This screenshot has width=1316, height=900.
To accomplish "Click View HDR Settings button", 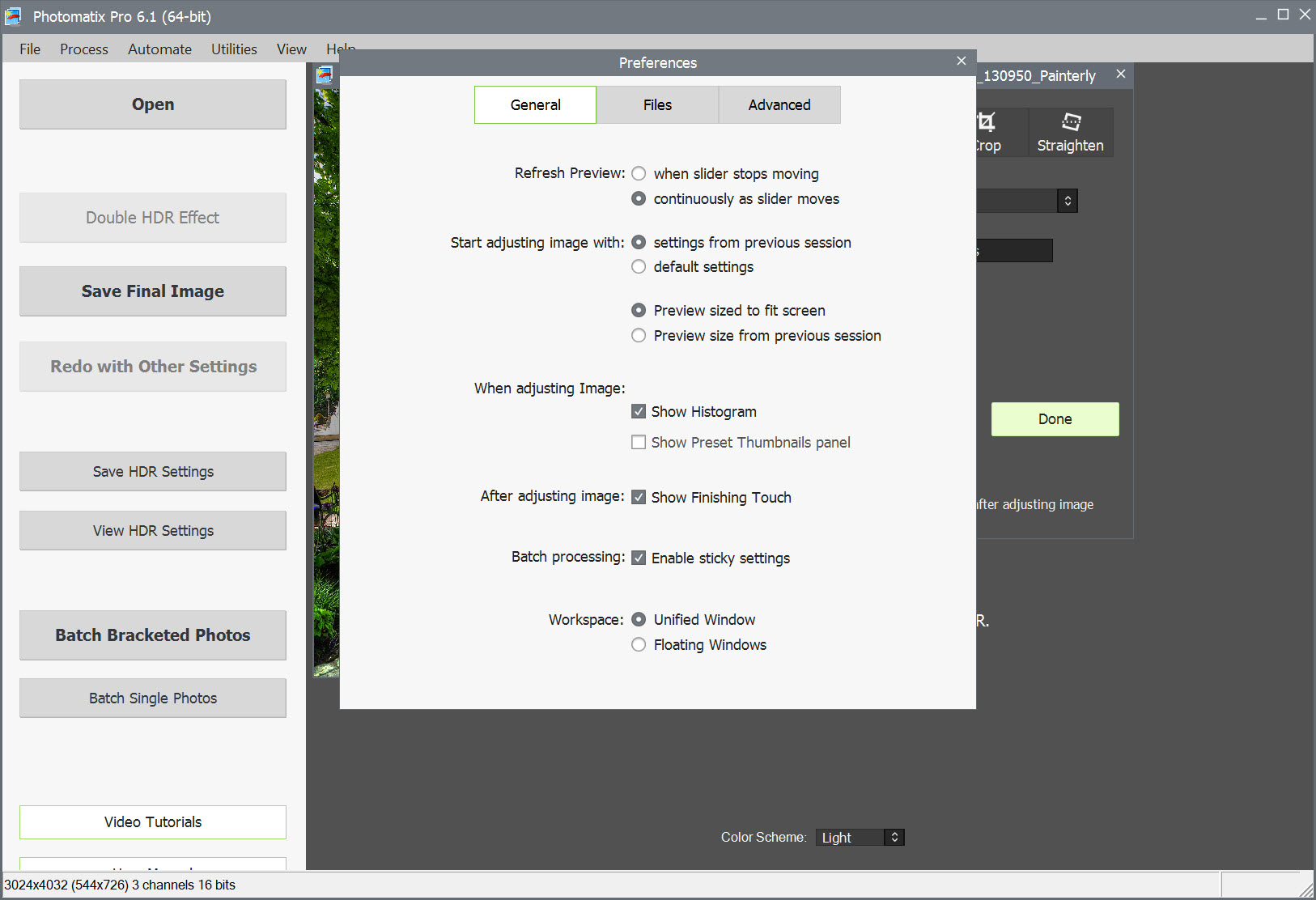I will (x=153, y=531).
